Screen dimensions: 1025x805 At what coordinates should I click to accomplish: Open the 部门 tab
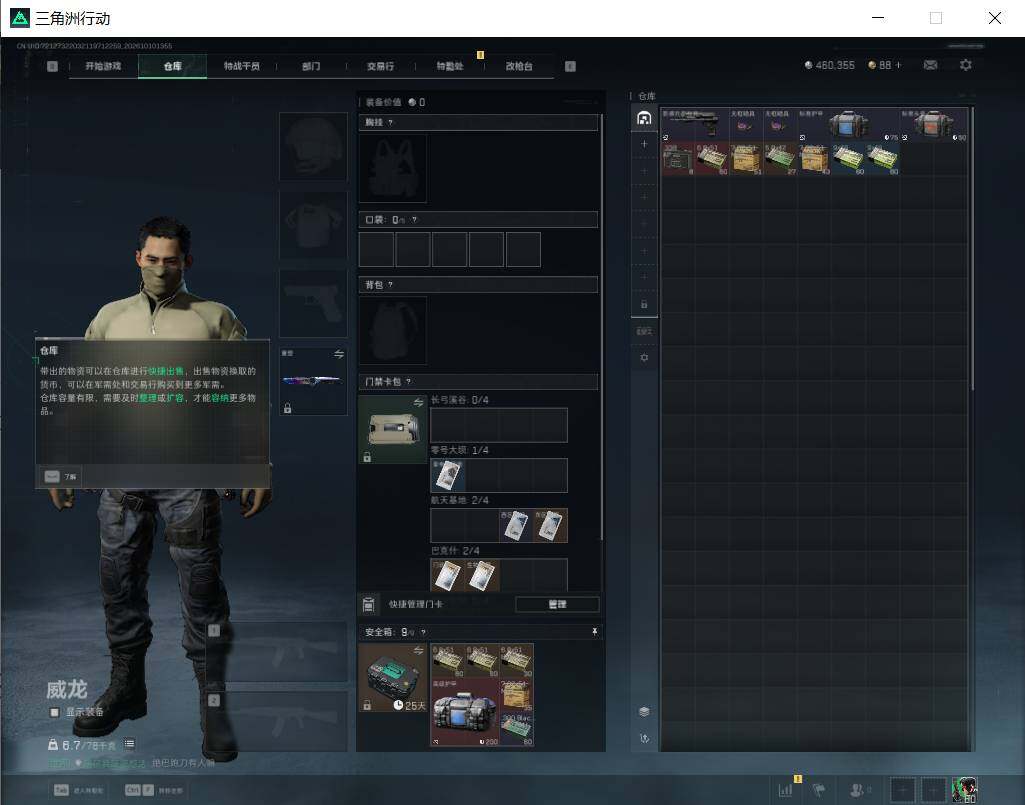pos(311,66)
